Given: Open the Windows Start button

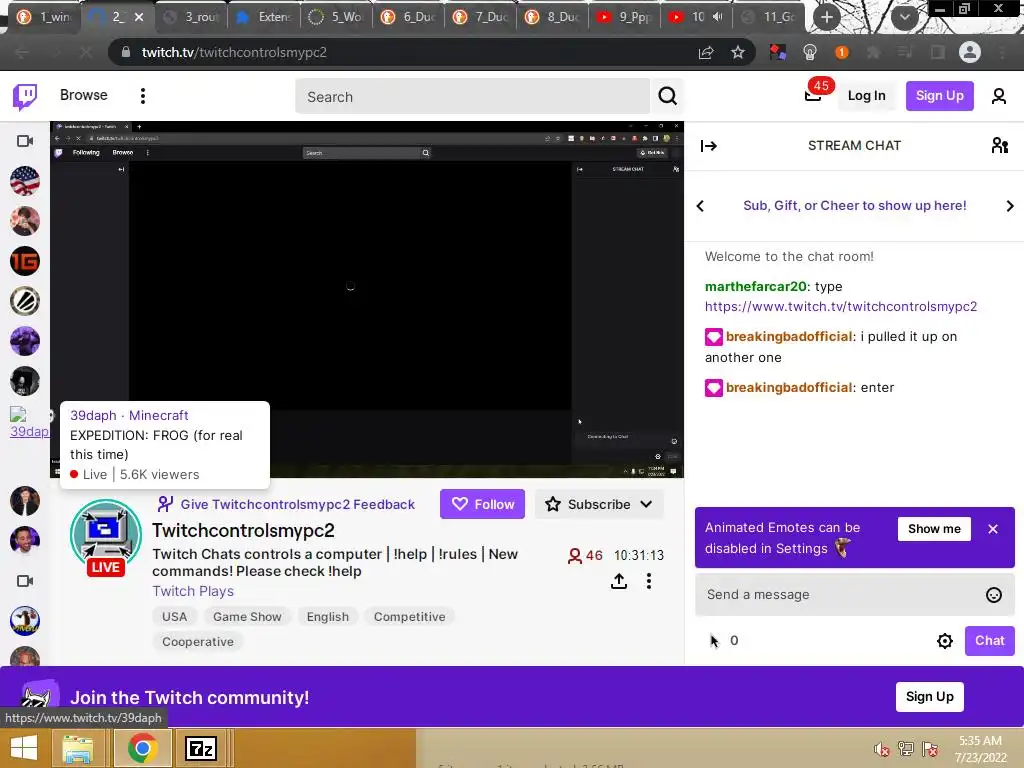Looking at the screenshot, I should [24, 748].
